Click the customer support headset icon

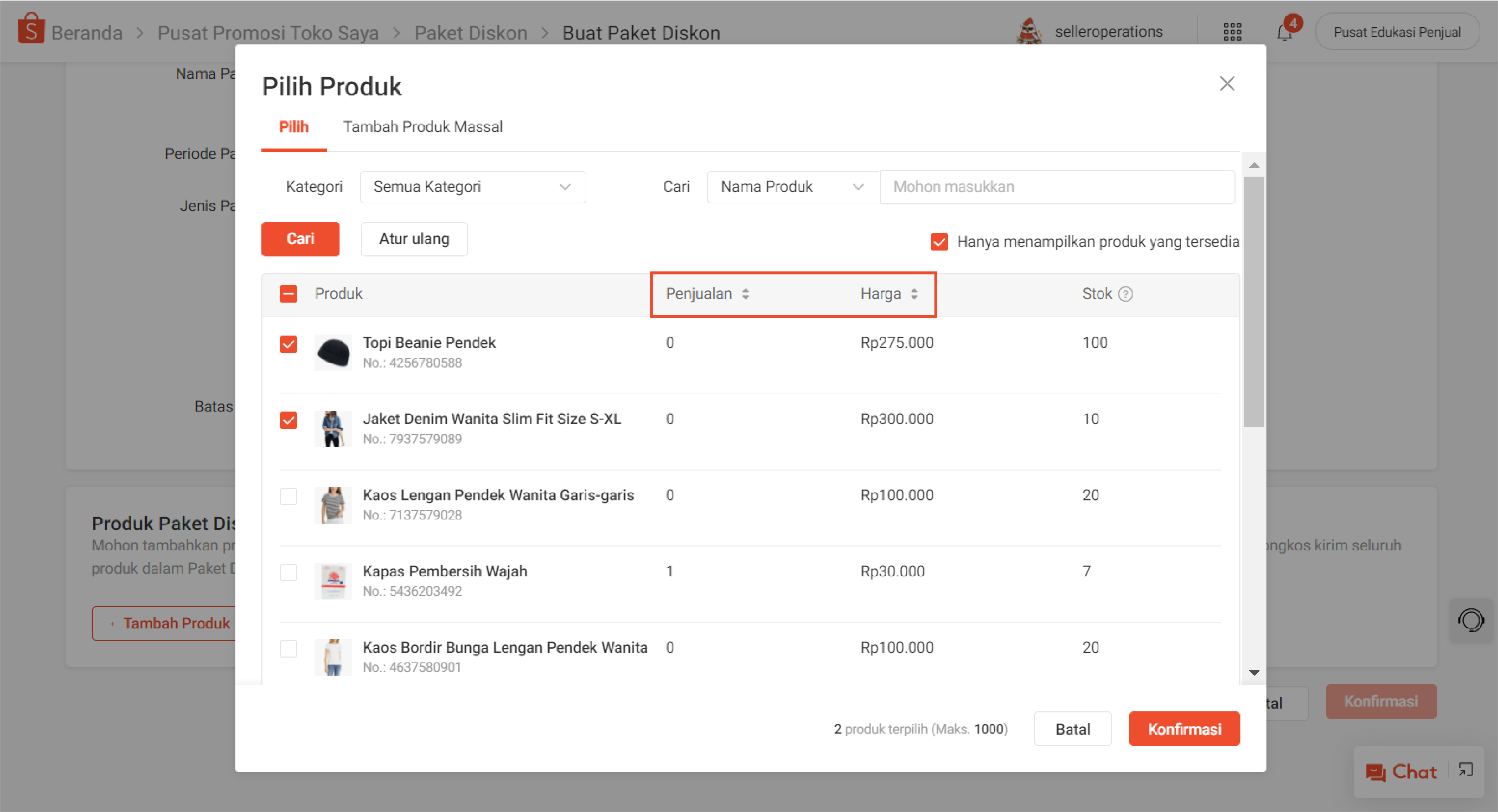[1471, 620]
